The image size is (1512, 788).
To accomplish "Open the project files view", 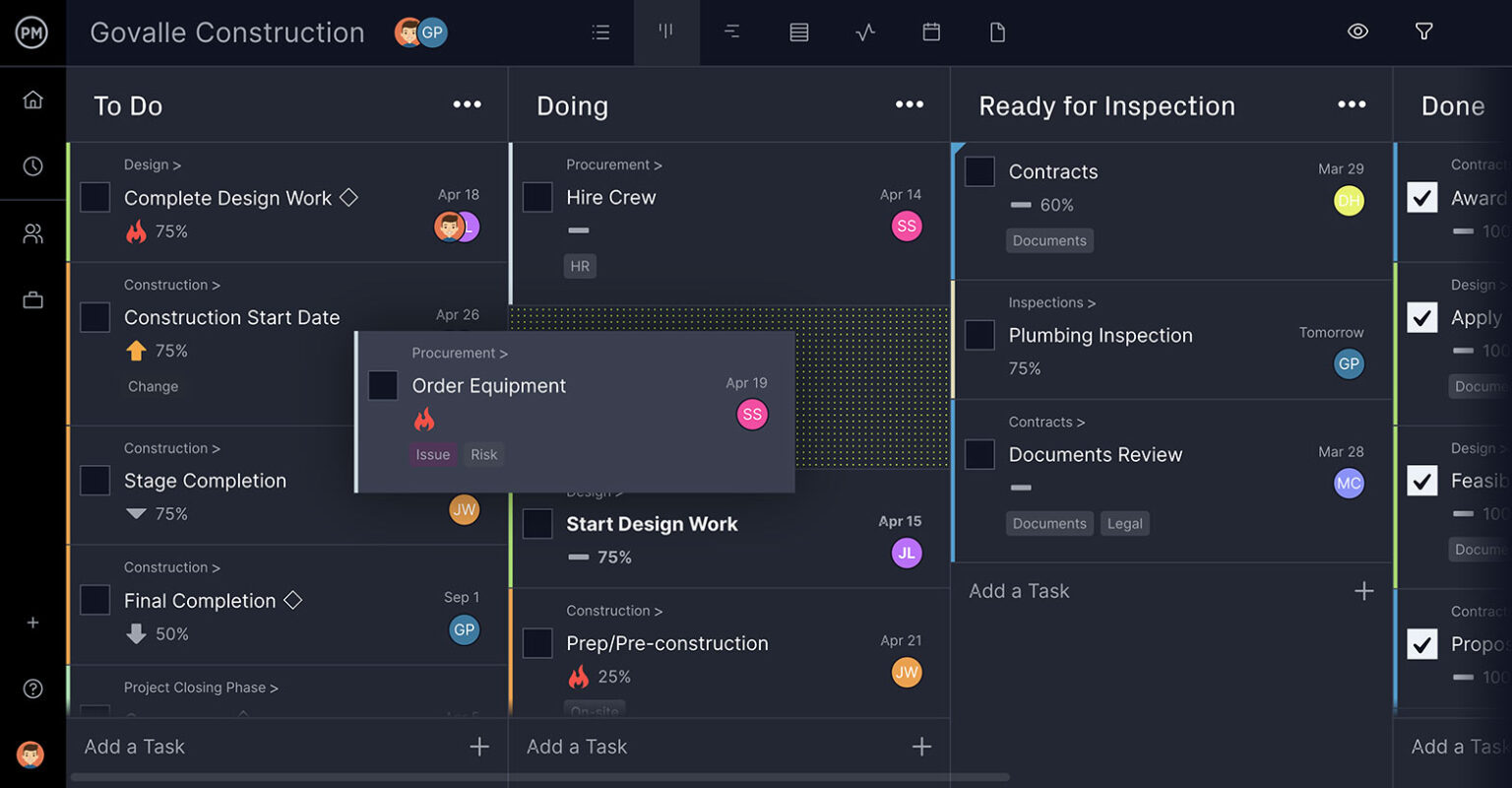I will point(997,32).
